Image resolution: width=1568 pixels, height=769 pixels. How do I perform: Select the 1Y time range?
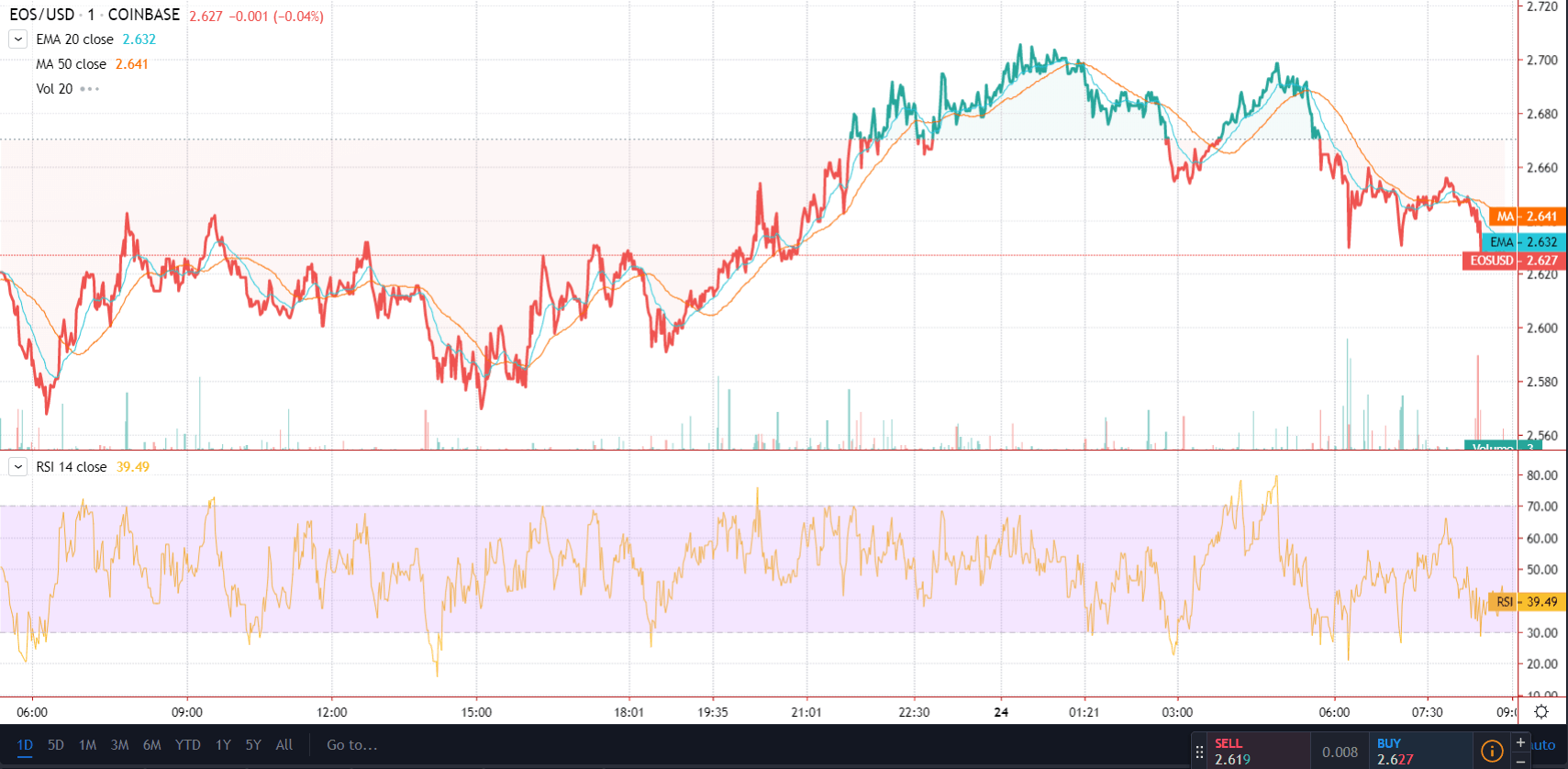pyautogui.click(x=223, y=745)
